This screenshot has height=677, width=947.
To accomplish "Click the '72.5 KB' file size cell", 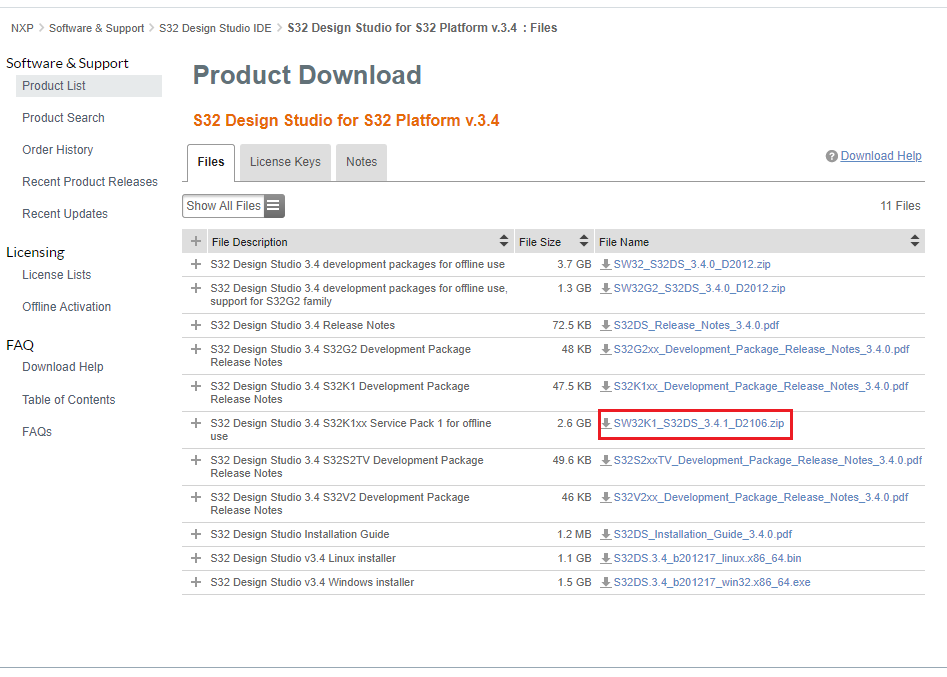I will point(571,326).
